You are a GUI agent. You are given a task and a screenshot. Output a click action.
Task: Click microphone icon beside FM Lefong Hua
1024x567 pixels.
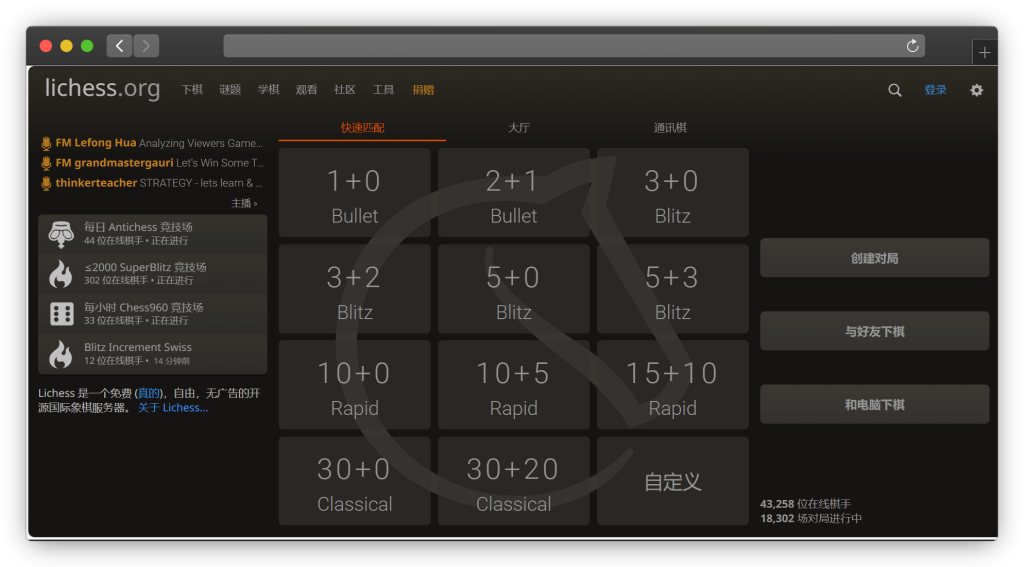coord(46,143)
